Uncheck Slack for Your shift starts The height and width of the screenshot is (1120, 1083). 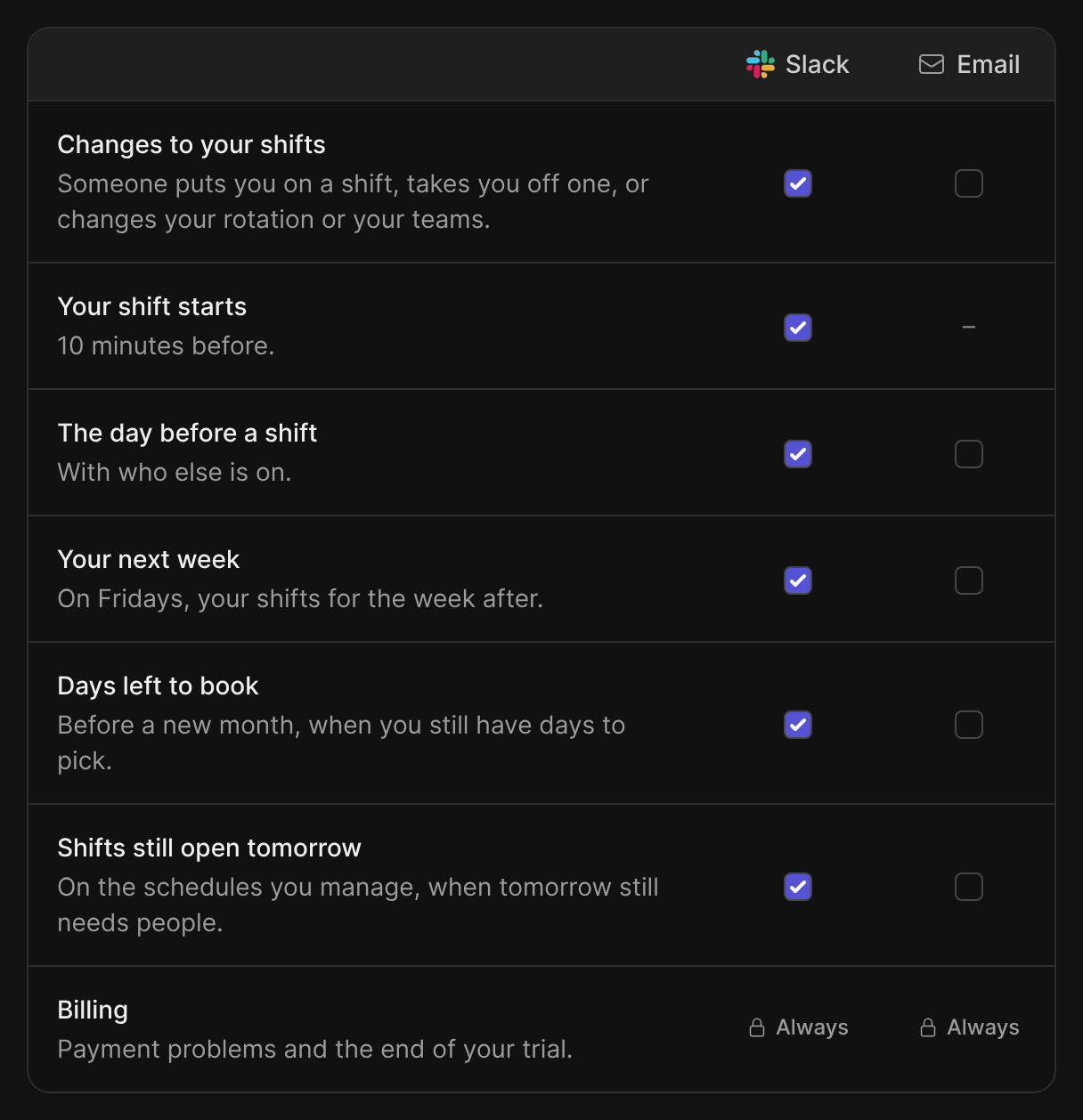coord(798,328)
